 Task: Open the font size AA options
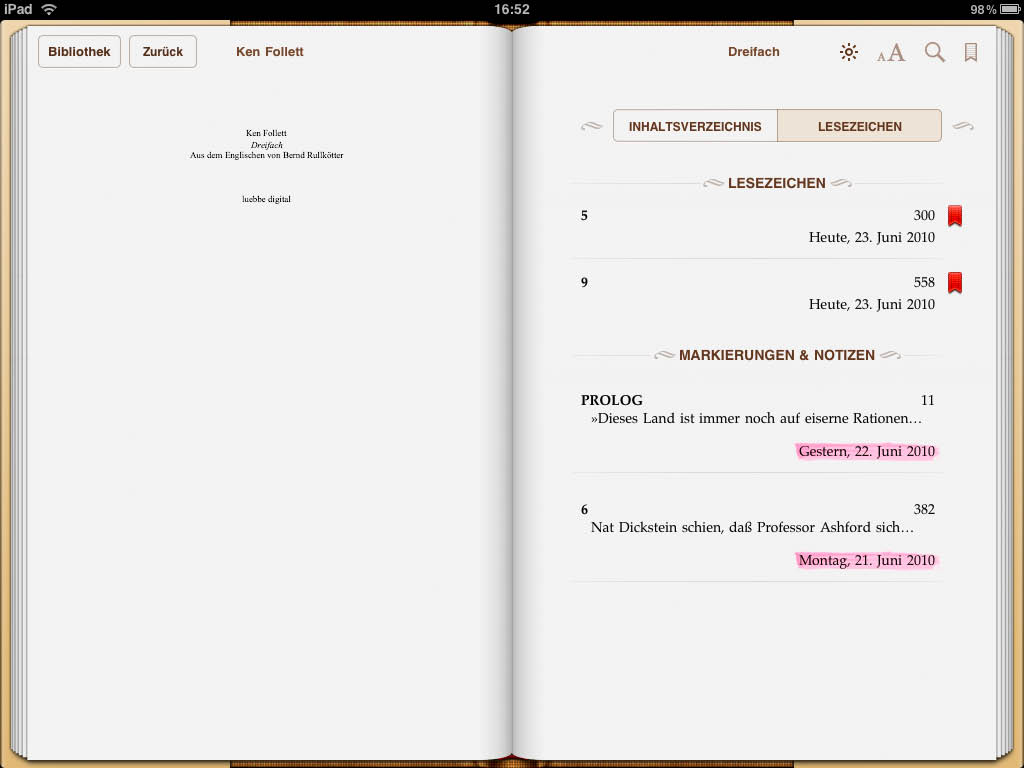[891, 52]
